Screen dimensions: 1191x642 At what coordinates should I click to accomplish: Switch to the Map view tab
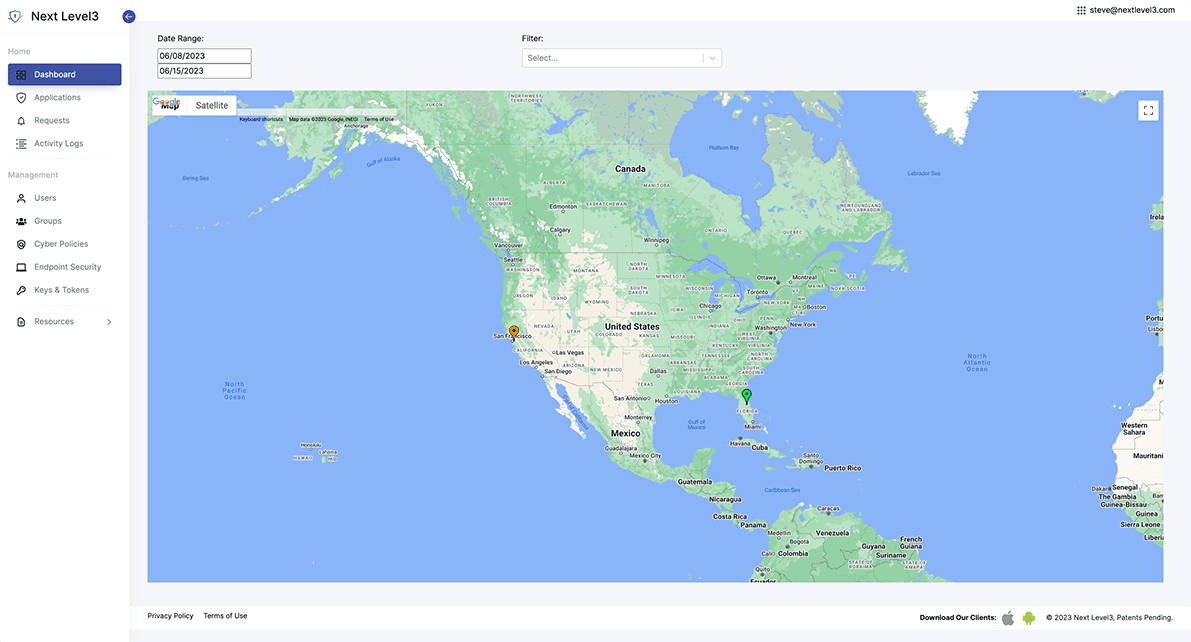(170, 106)
